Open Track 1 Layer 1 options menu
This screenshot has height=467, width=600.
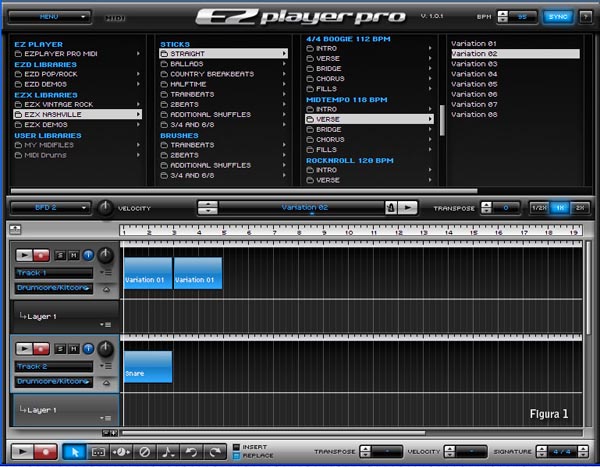point(106,325)
